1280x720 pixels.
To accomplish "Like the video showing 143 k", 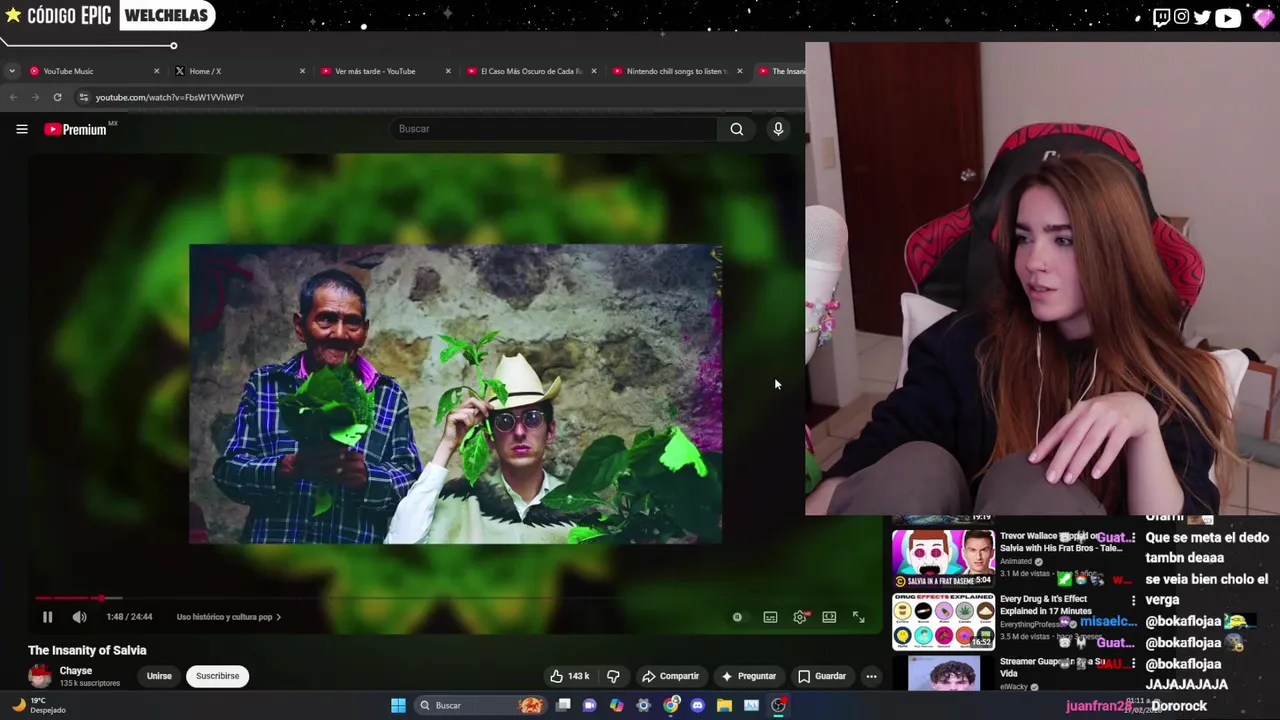I will tap(568, 676).
